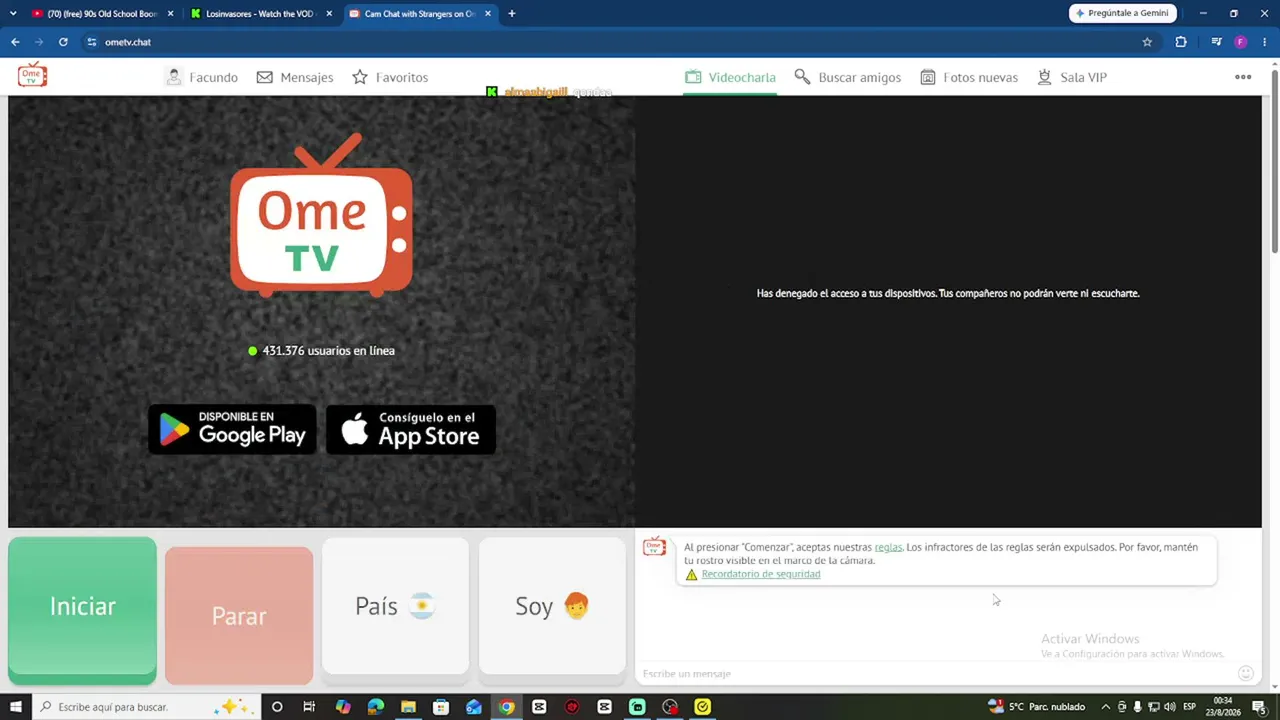Screen dimensions: 1280x720
Task: Switch to the Losinvasores Kick tab
Action: 260,14
